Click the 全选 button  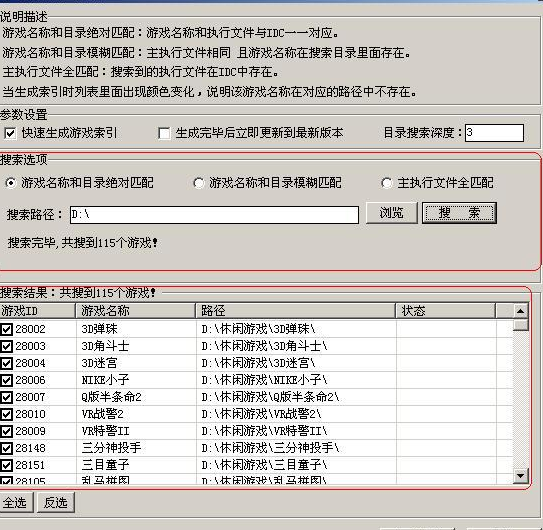16,502
